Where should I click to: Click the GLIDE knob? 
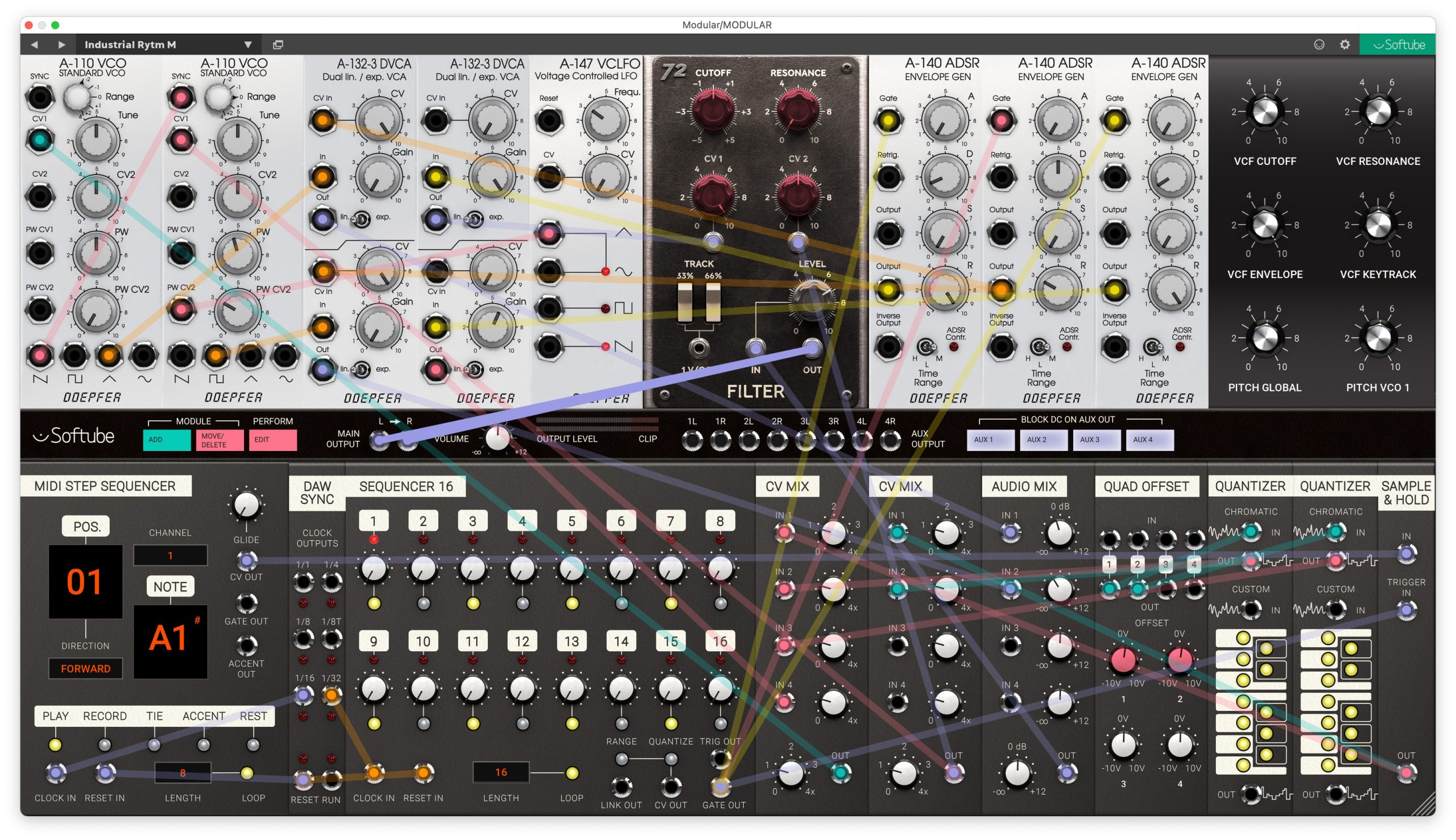(x=246, y=505)
